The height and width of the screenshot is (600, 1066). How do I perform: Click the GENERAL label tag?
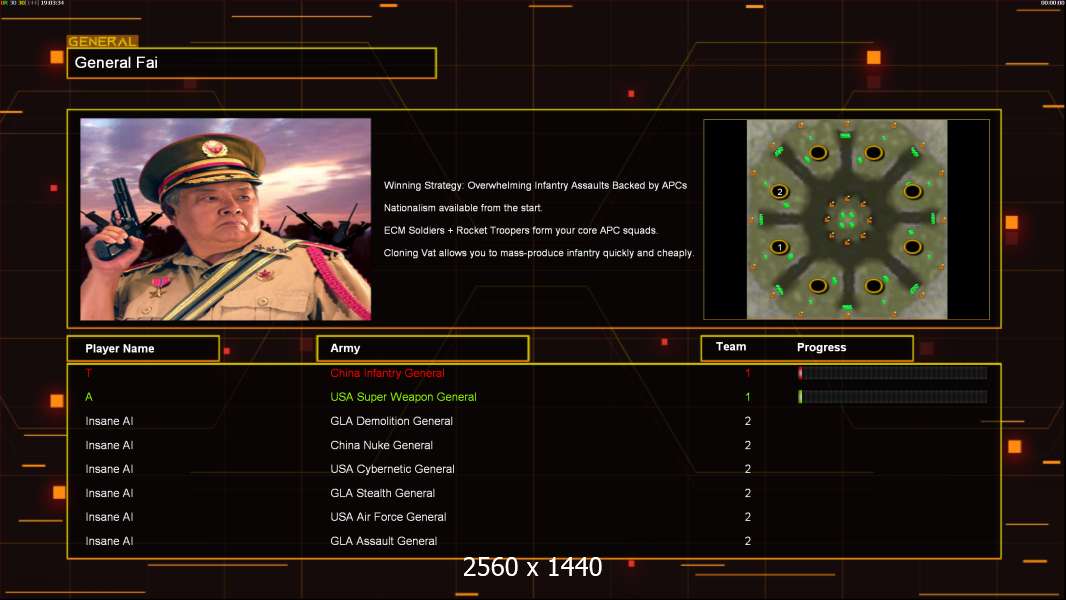point(103,41)
